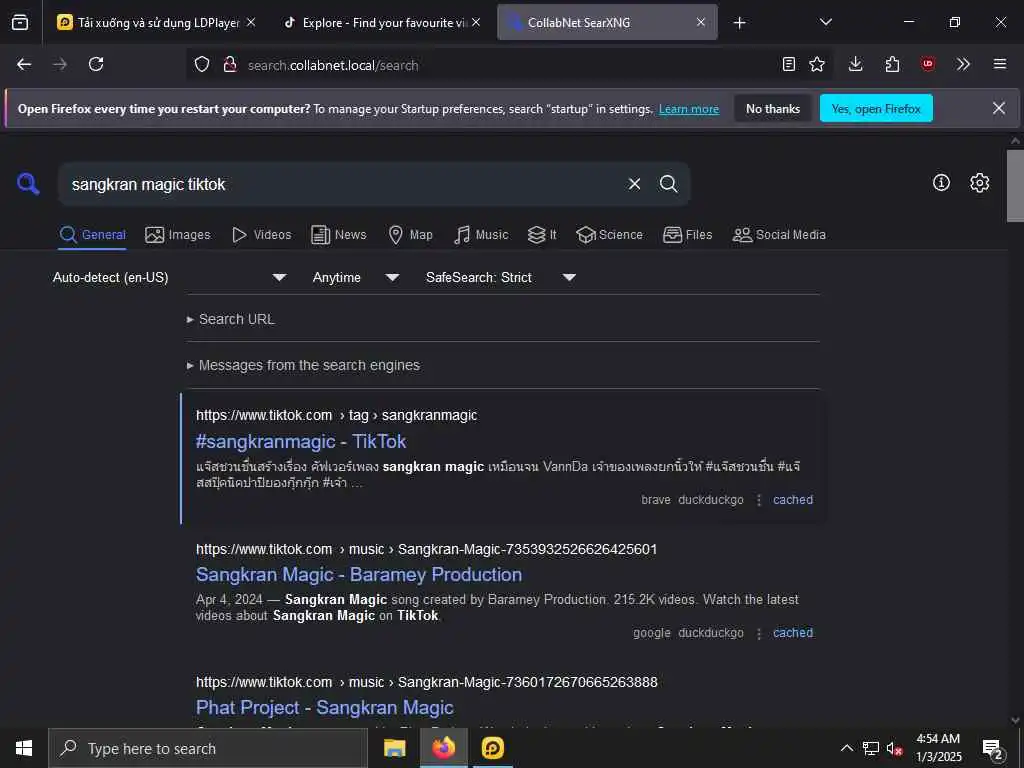Screen dimensions: 1024x768
Task: Click the address bar URL
Action: click(x=333, y=65)
